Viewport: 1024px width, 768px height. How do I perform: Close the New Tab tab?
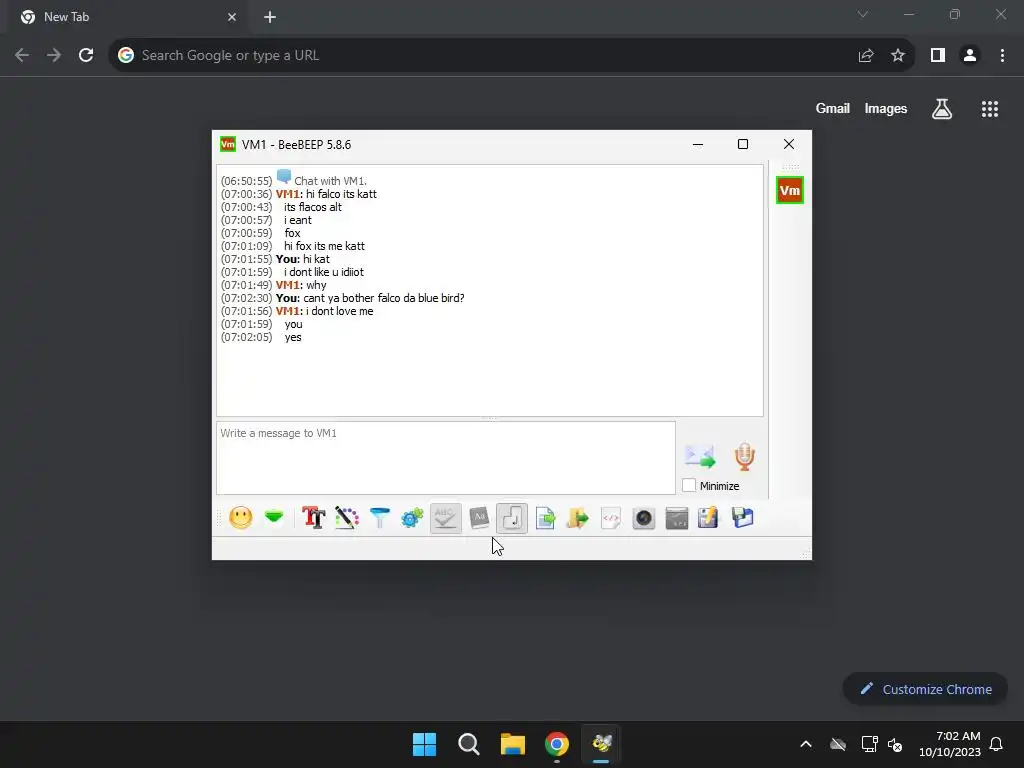point(232,17)
